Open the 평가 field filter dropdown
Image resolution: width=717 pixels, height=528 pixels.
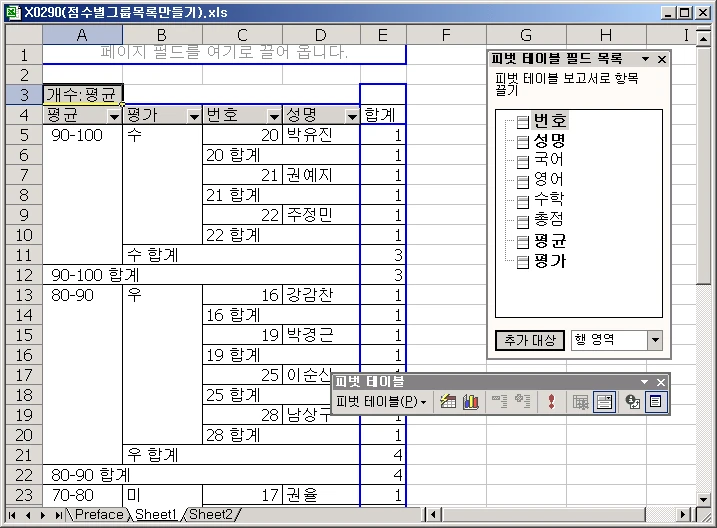point(194,117)
